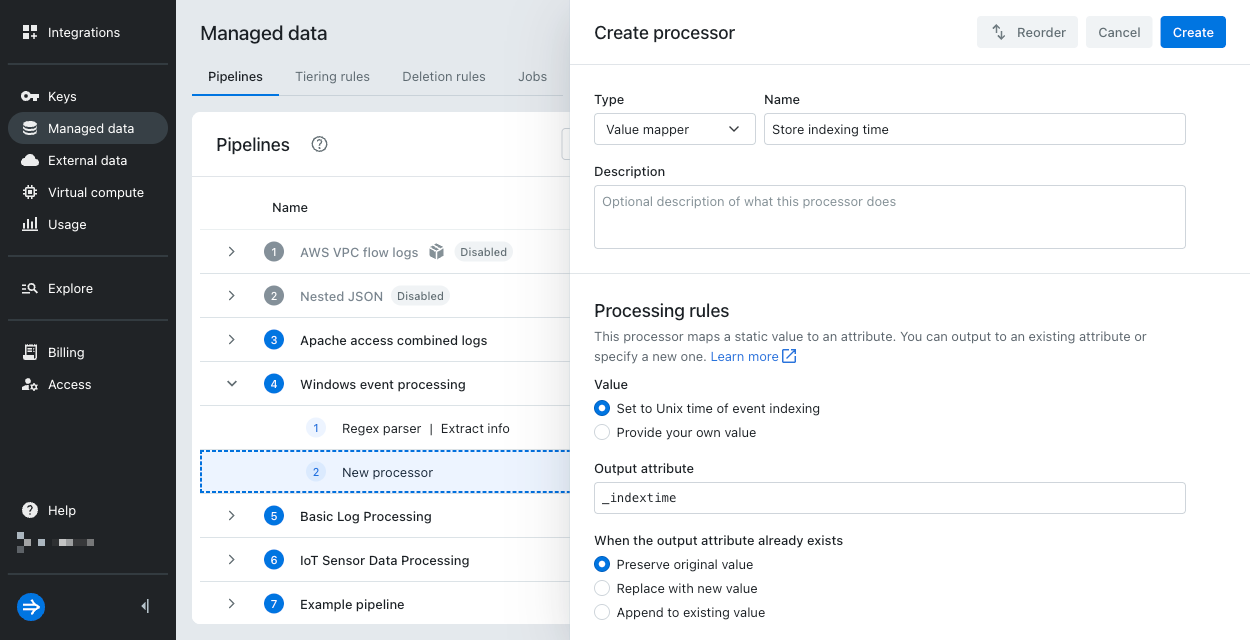1250x640 pixels.
Task: Click the Managed data database icon
Action: (30, 128)
